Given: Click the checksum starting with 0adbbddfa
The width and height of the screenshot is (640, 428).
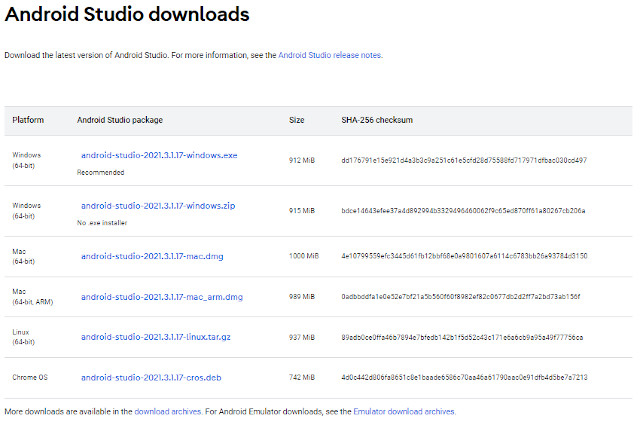Looking at the screenshot, I should (461, 297).
